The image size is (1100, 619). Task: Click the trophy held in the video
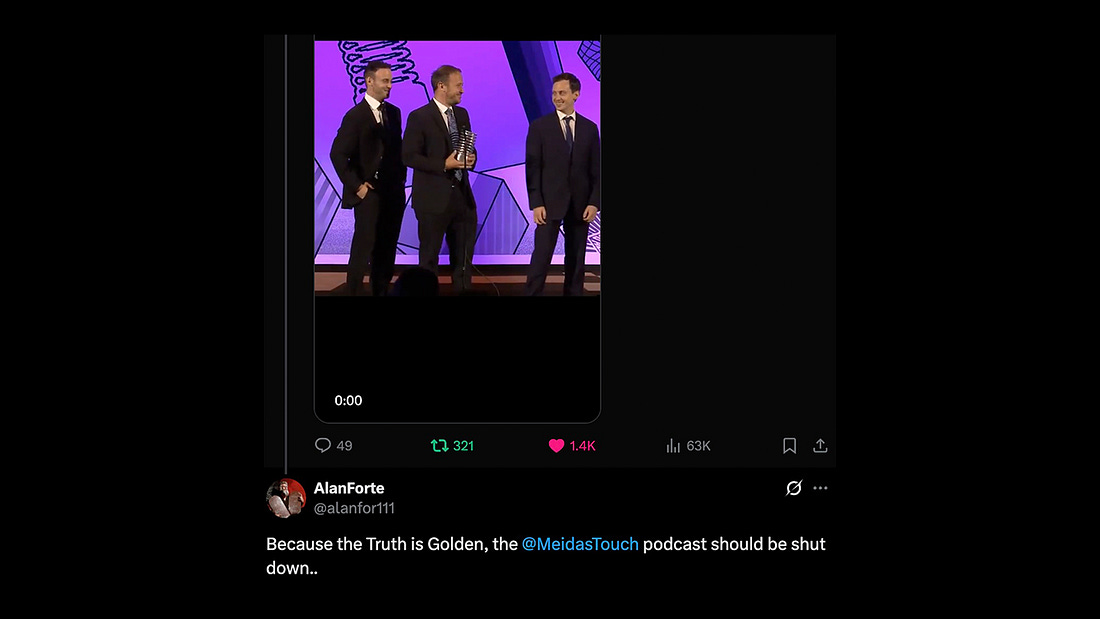click(465, 145)
